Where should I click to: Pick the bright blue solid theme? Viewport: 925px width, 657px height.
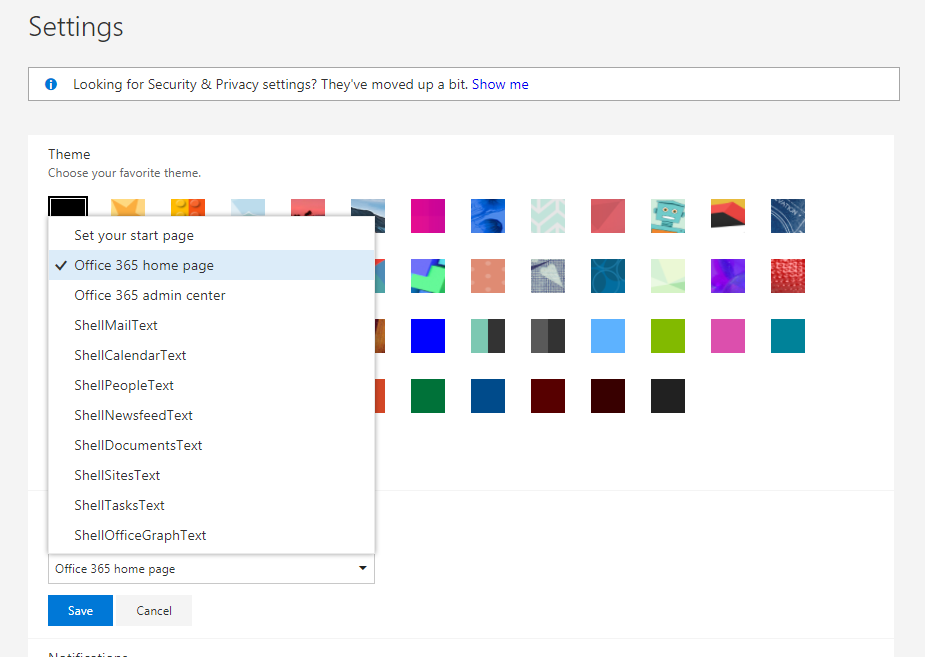tap(428, 336)
